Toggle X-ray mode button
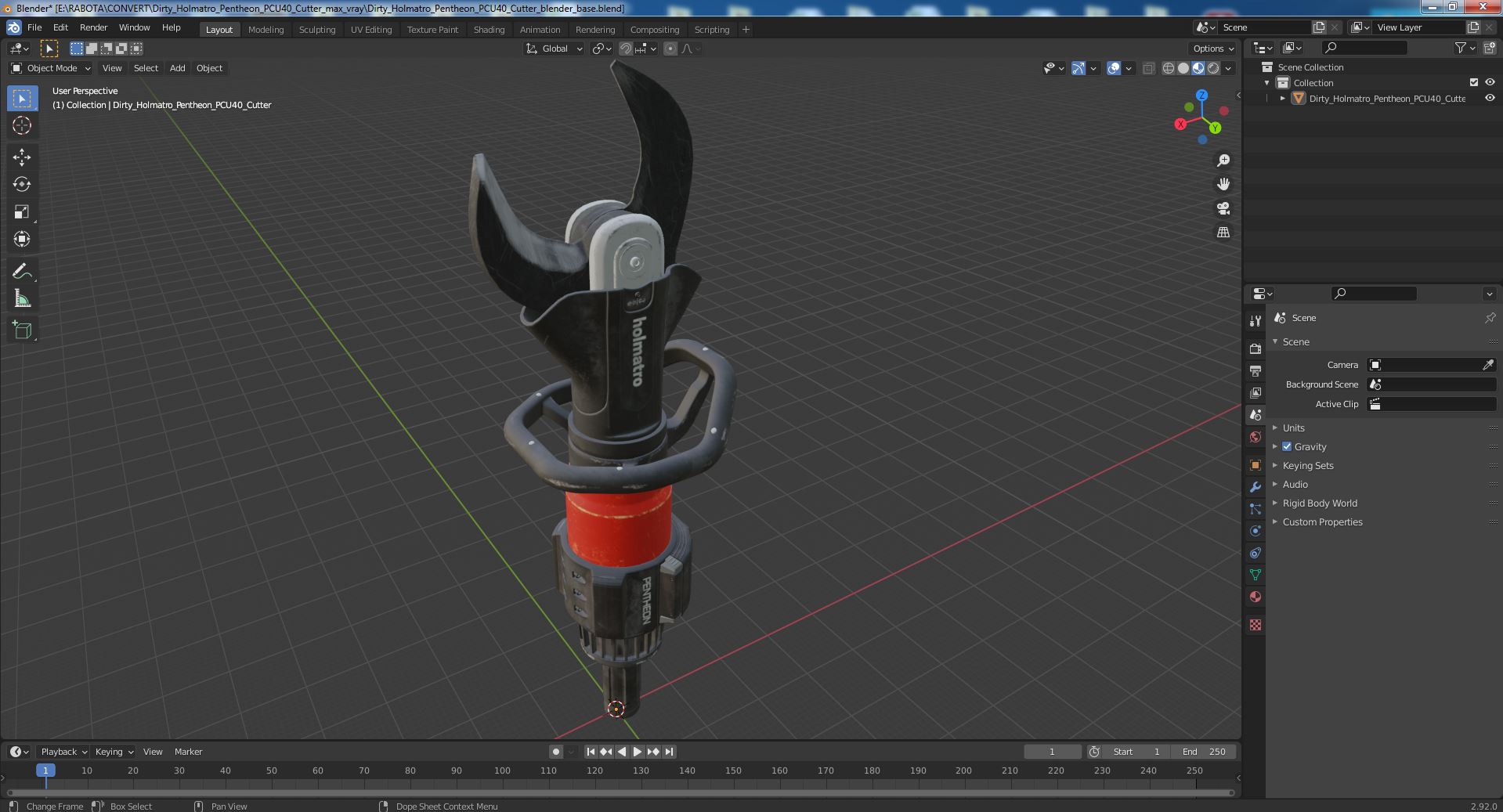 [1148, 68]
